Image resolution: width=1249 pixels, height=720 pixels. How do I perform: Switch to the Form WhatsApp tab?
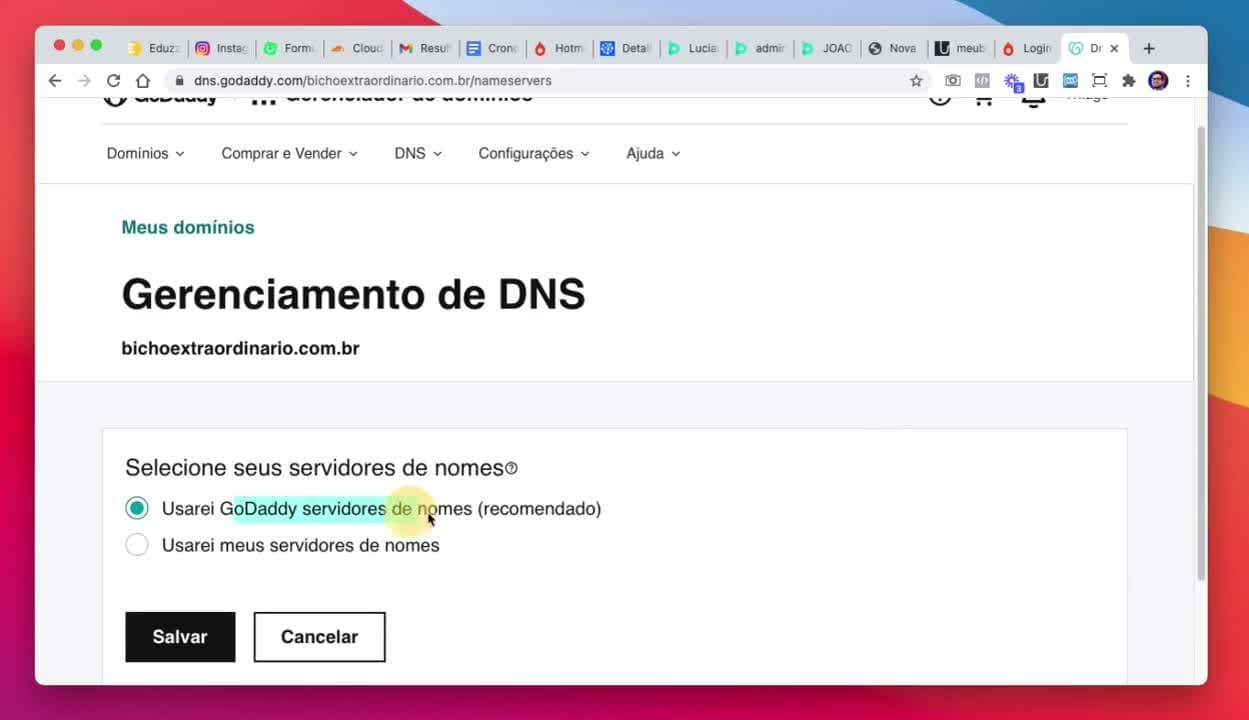pos(290,48)
